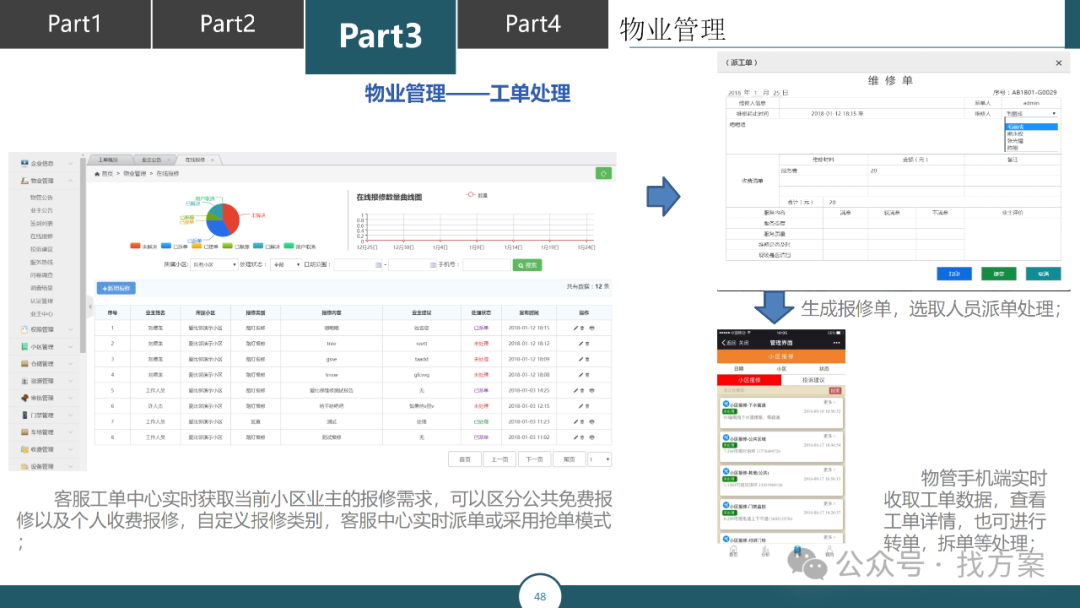This screenshot has width=1080, height=608.
Task: Toggle the red 未解决 legend entry under the pie chart
Action: [143, 246]
